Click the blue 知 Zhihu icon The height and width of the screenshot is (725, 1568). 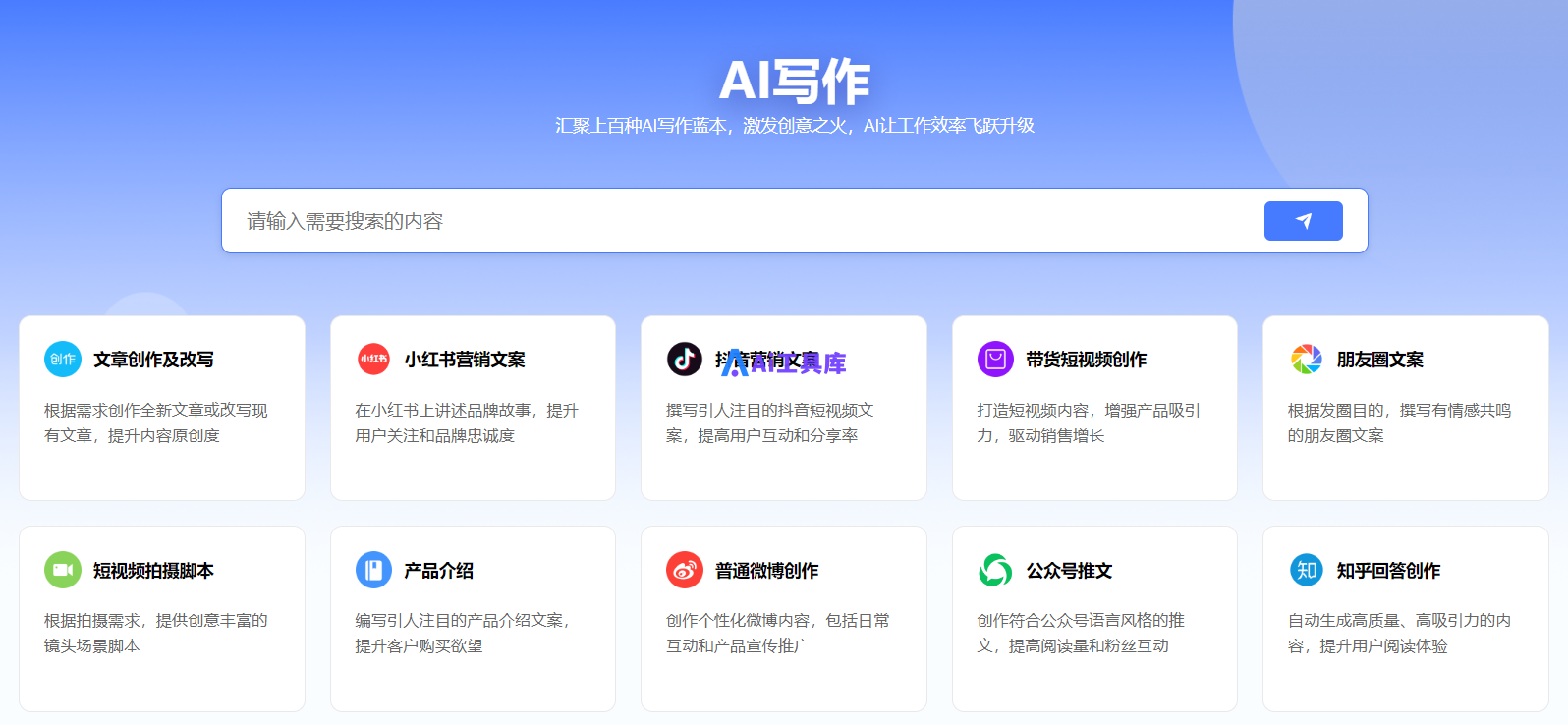(1307, 570)
